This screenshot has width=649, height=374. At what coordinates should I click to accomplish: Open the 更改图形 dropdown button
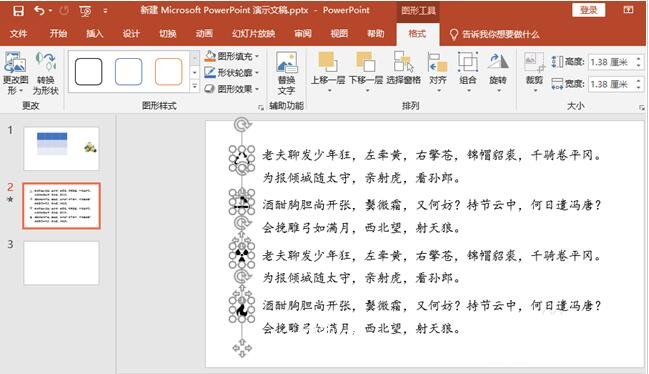click(x=15, y=72)
